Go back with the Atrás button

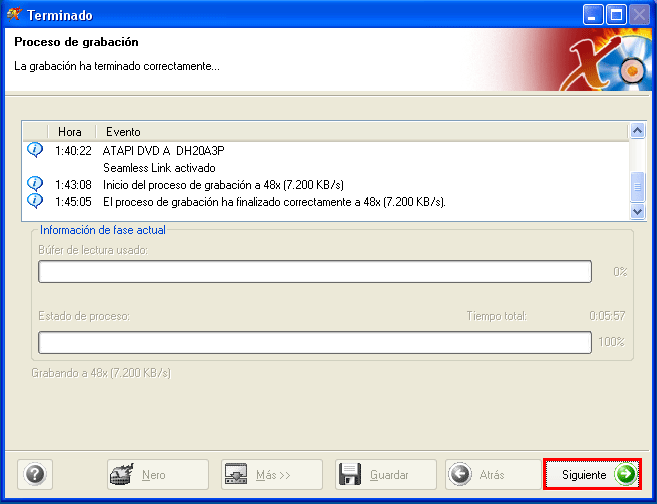click(493, 474)
